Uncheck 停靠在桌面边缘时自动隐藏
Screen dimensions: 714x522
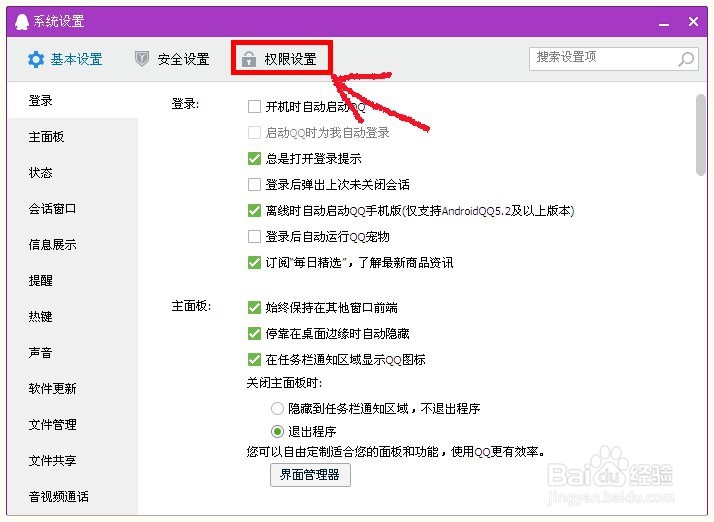[x=254, y=333]
